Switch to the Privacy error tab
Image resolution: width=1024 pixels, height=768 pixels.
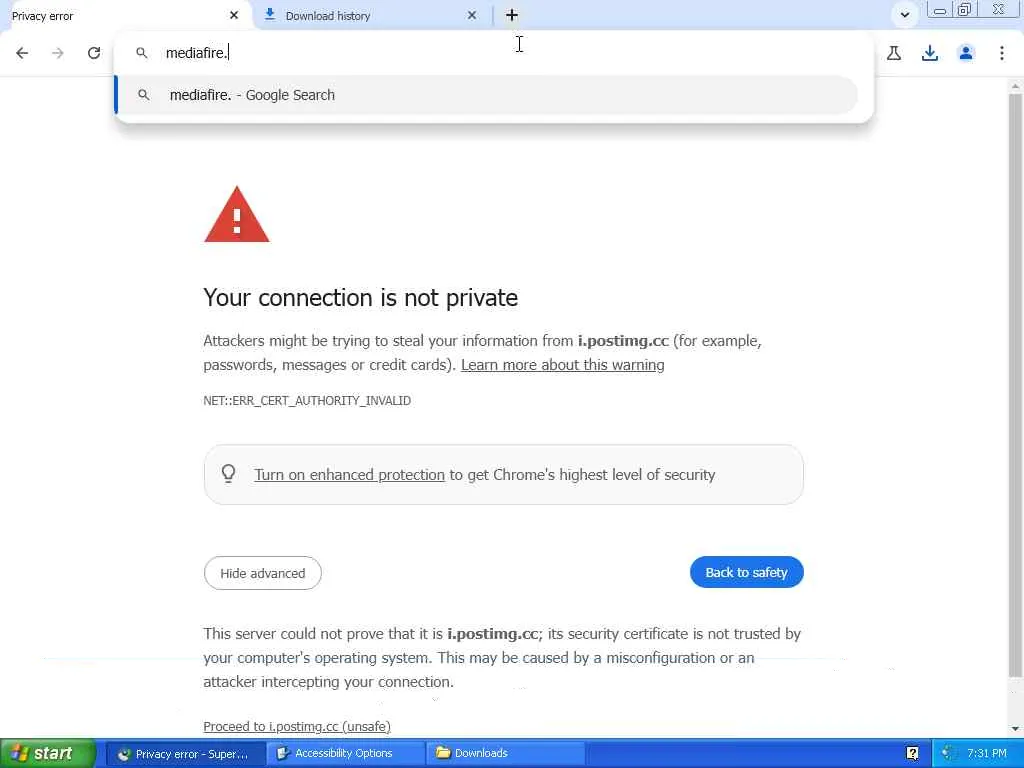pos(110,15)
